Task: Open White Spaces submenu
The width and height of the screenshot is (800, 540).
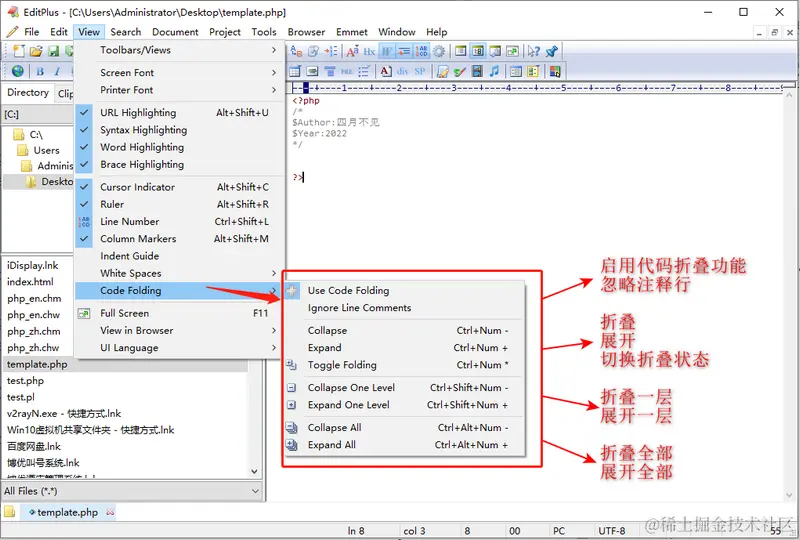Action: (179, 274)
